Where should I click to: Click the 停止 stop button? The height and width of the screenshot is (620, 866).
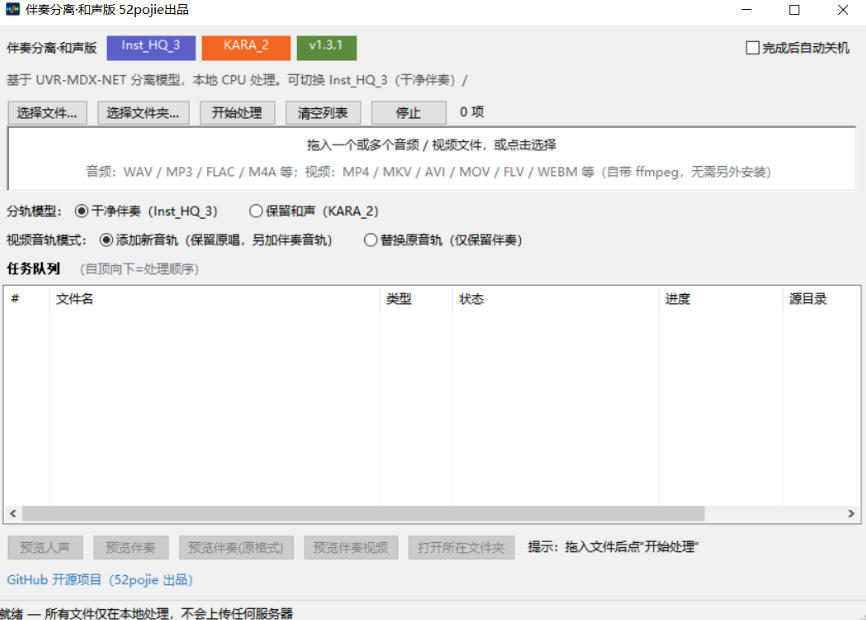coord(408,113)
